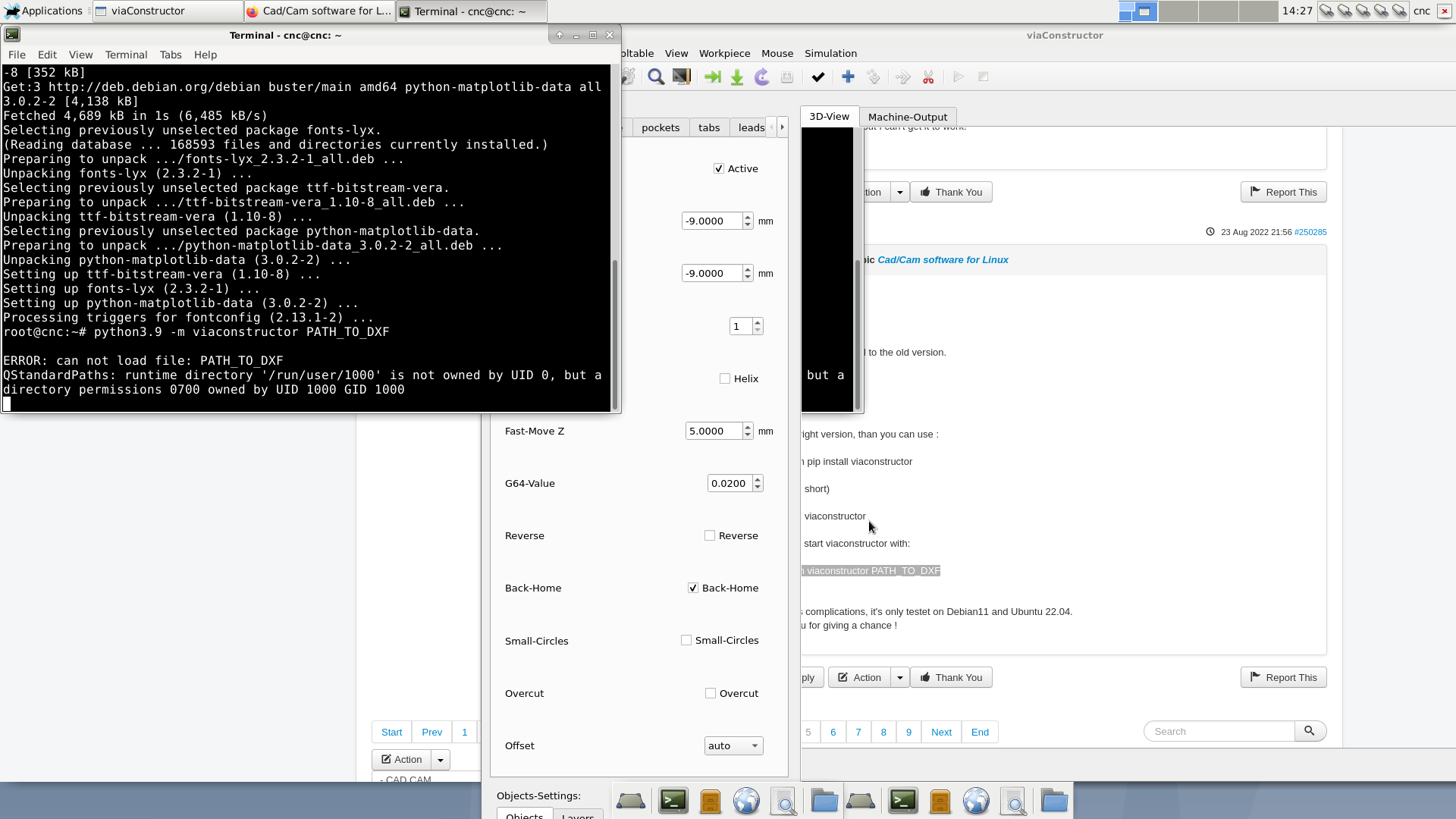The image size is (1456, 819).
Task: Open the Offset dropdown set to auto
Action: 733,745
